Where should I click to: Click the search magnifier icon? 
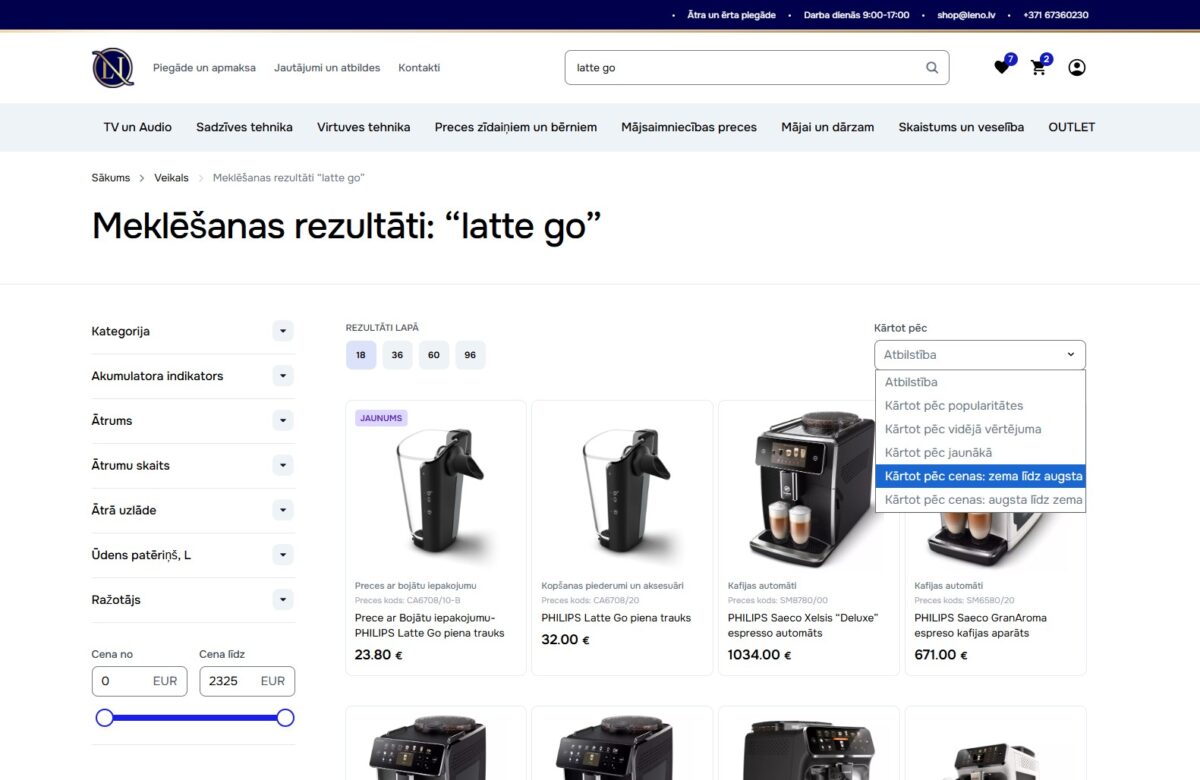pos(930,67)
